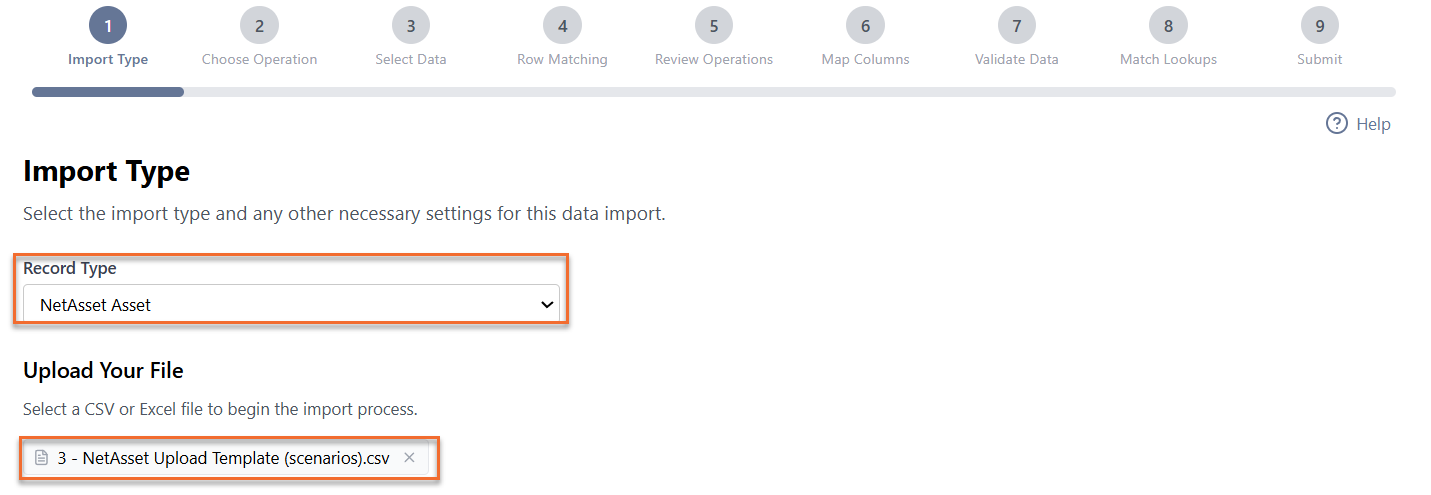
Task: Open the Record Type dropdown
Action: click(x=291, y=304)
